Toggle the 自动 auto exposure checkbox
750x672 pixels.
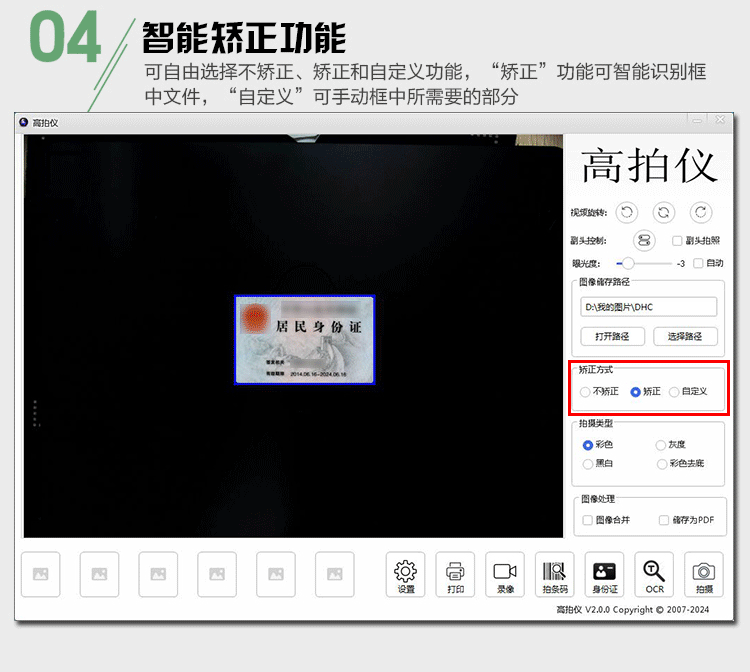click(698, 263)
